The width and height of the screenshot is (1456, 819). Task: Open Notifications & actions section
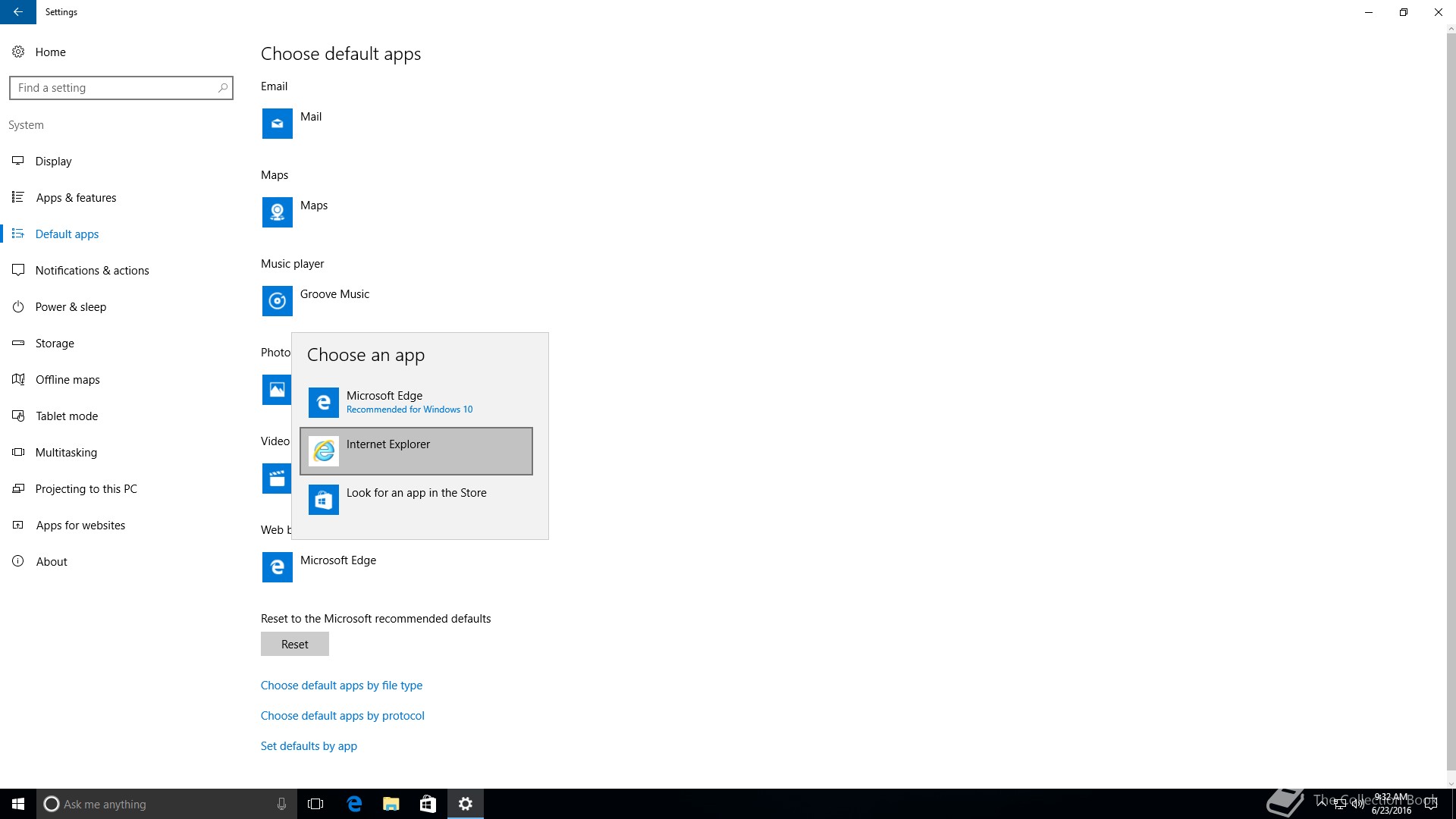(x=92, y=271)
